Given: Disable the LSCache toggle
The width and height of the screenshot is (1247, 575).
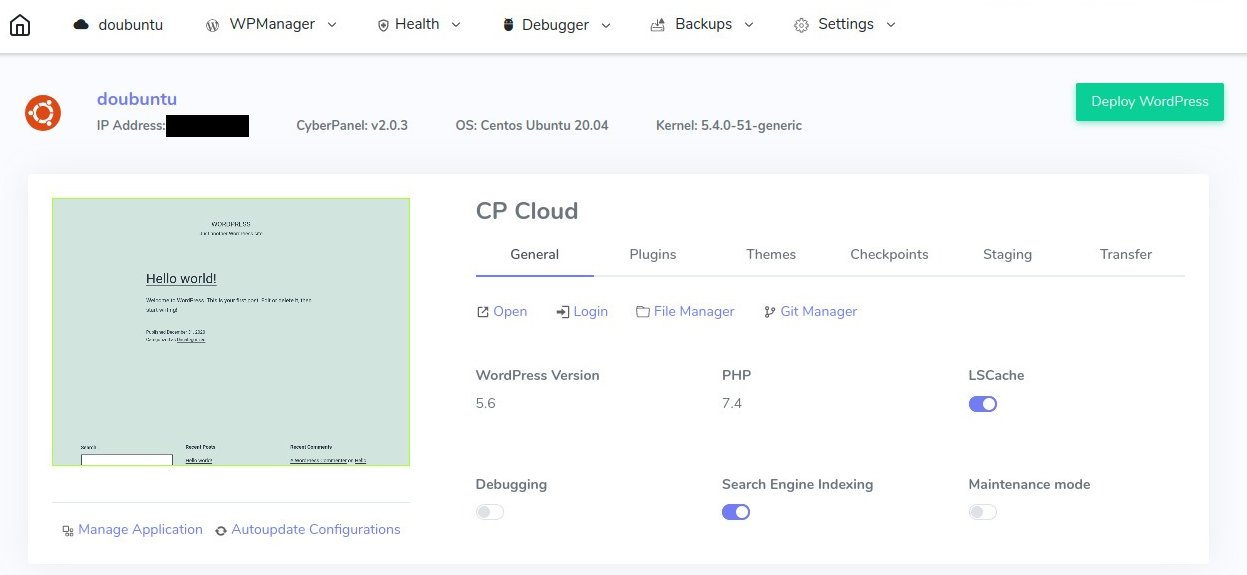Looking at the screenshot, I should point(983,404).
